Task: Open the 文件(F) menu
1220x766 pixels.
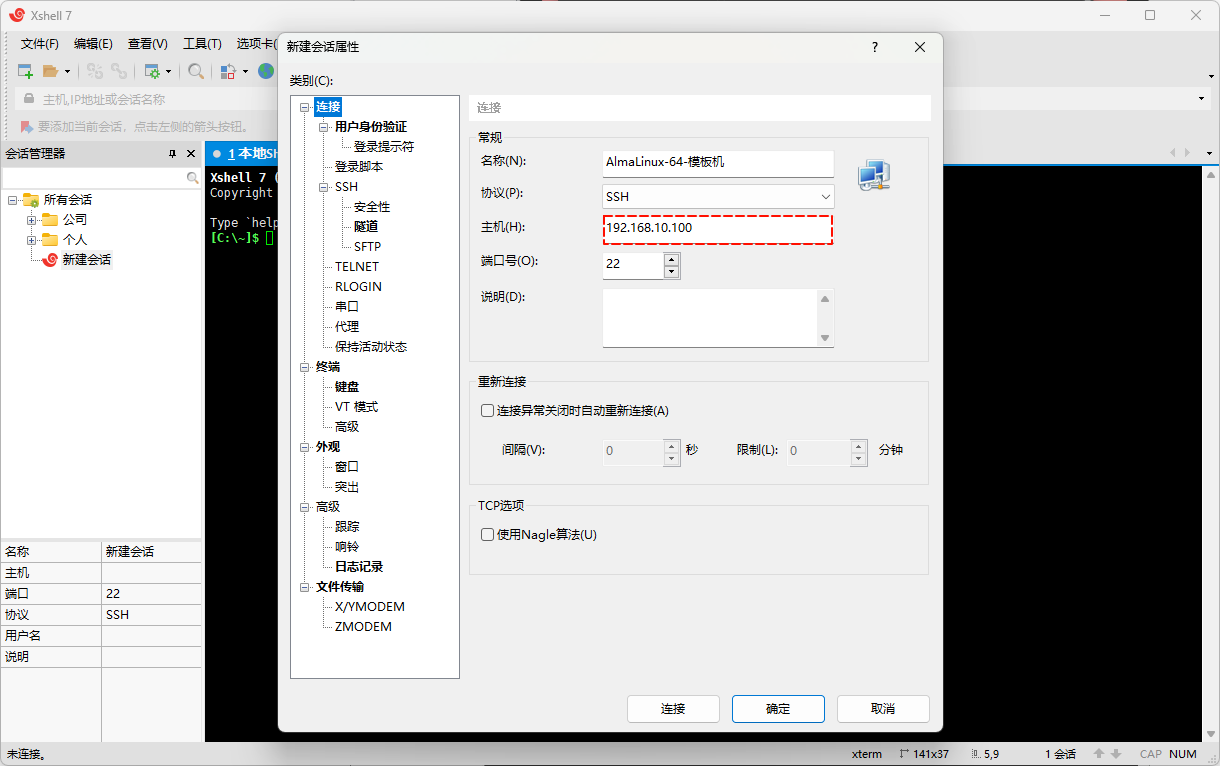Action: (39, 43)
